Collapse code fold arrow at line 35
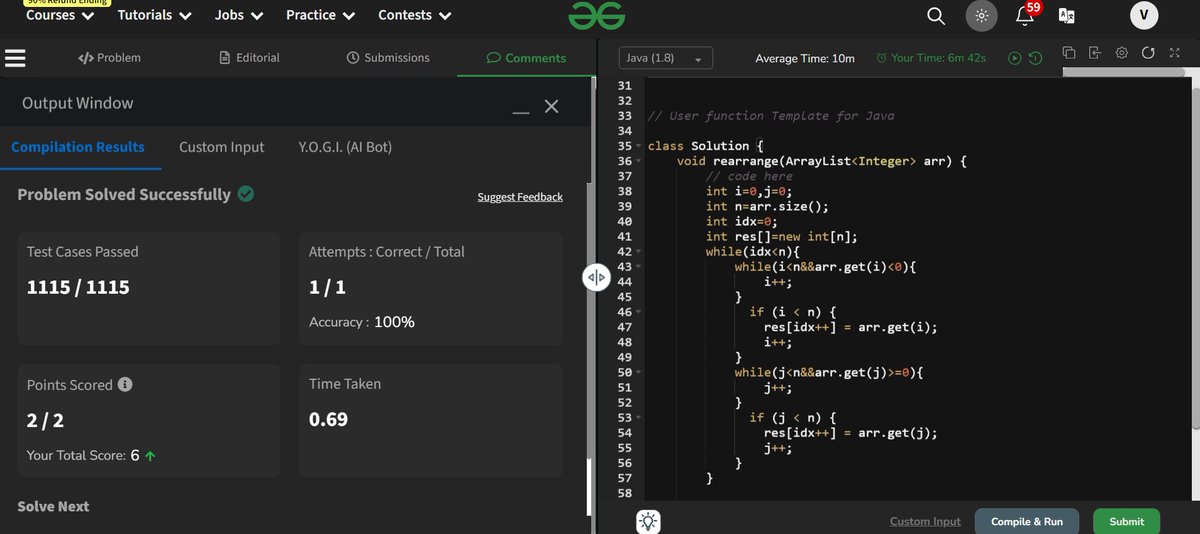Screen dimensions: 1200x534 638,146
